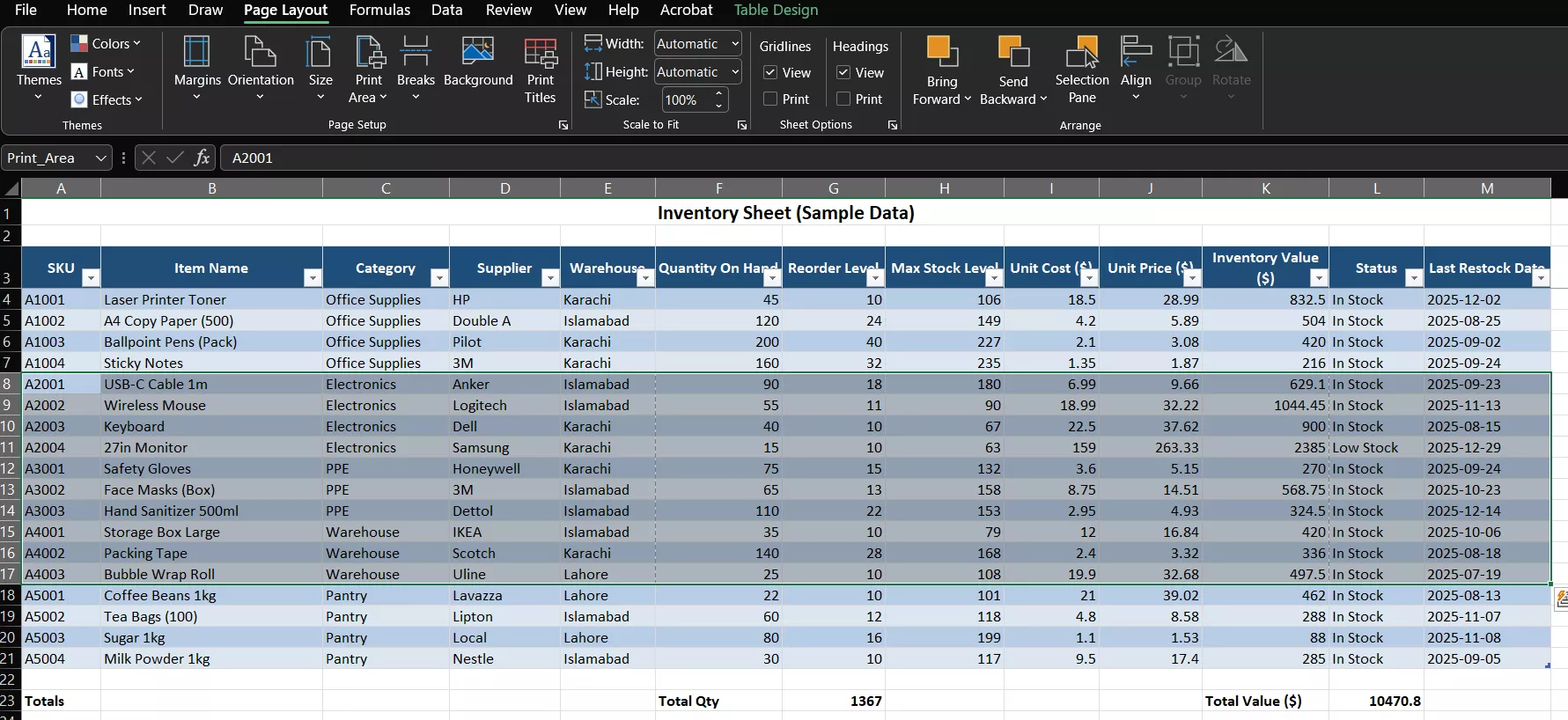This screenshot has width=1568, height=720.
Task: Expand the Width Automatic dropdown
Action: click(734, 44)
